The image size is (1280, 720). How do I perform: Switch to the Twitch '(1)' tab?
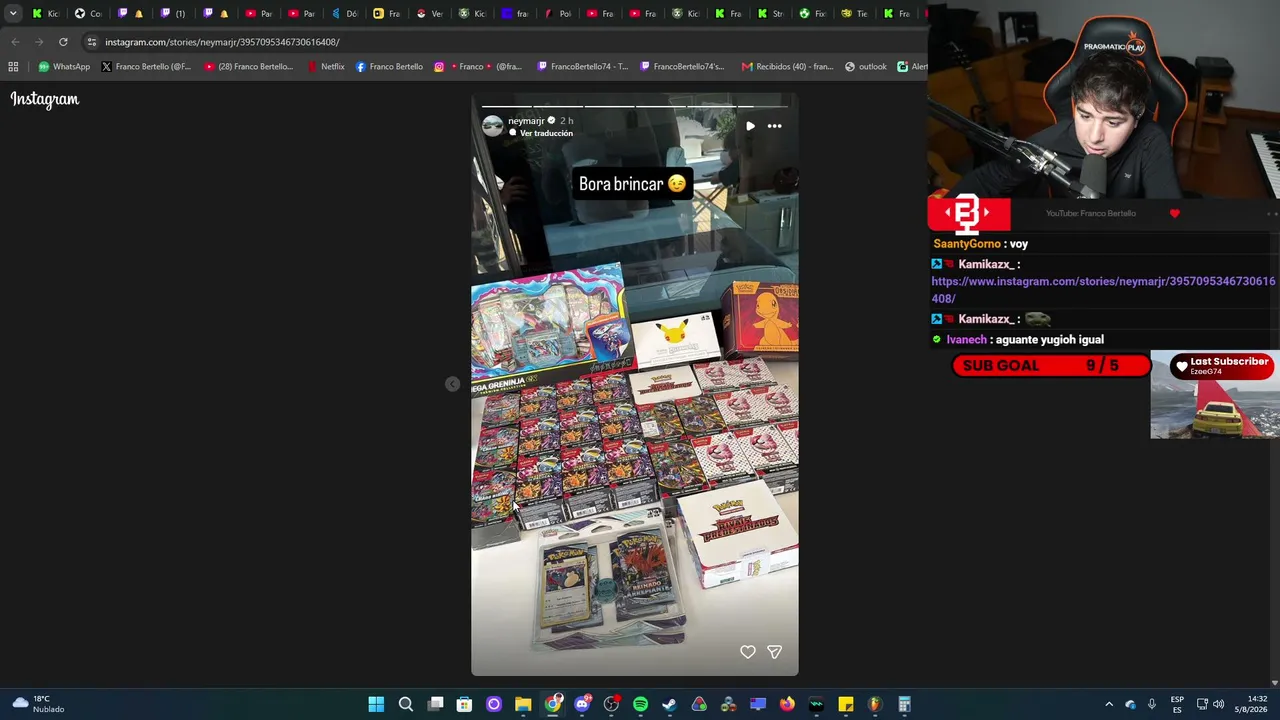point(173,13)
